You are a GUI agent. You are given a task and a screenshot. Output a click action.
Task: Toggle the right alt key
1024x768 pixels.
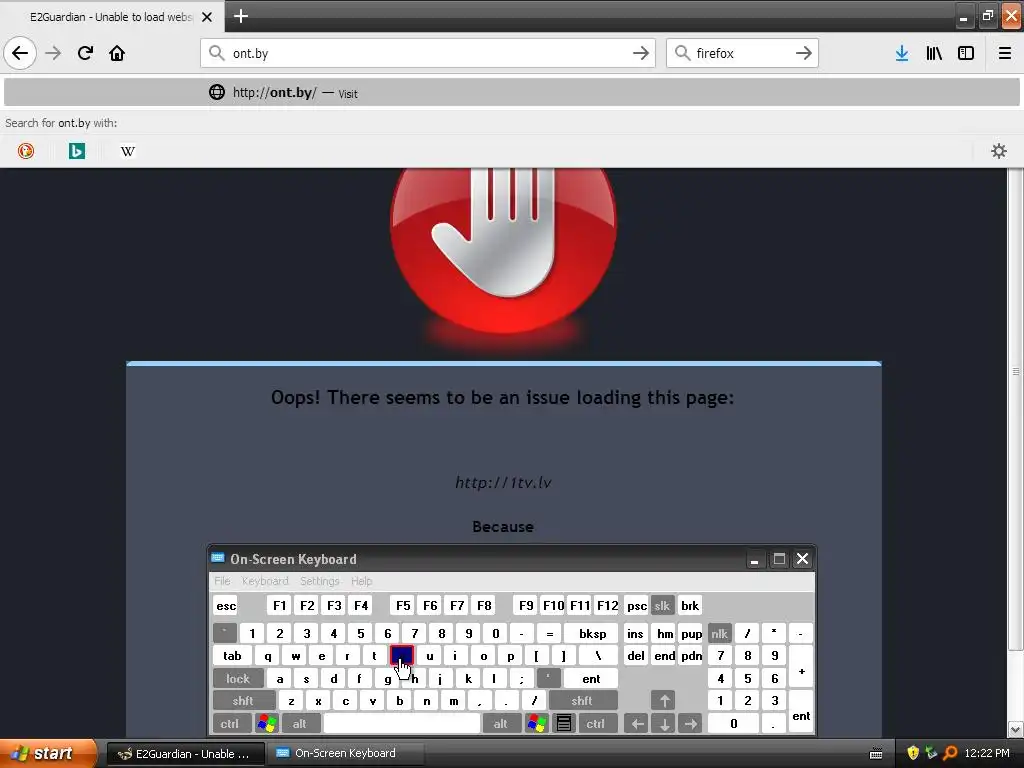click(501, 724)
